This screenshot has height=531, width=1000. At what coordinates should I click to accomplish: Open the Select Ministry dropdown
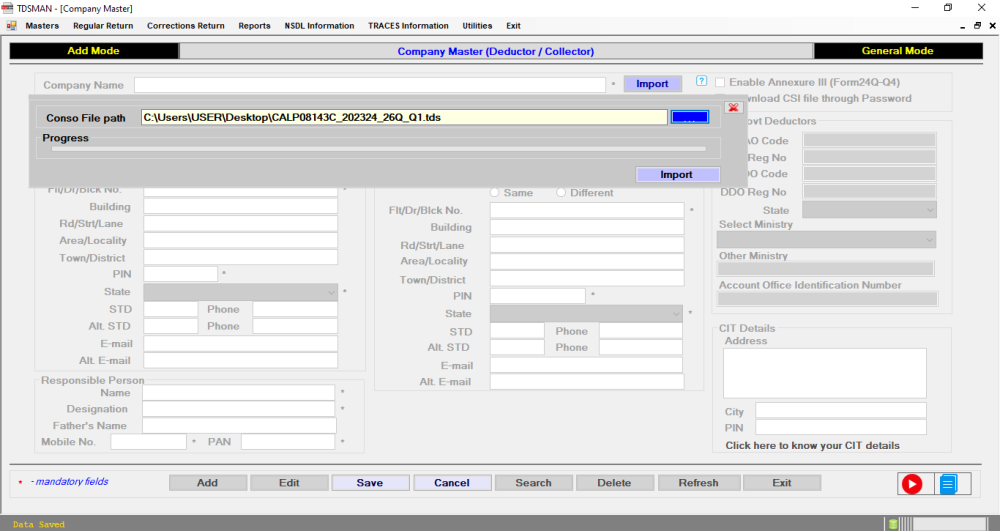[930, 240]
